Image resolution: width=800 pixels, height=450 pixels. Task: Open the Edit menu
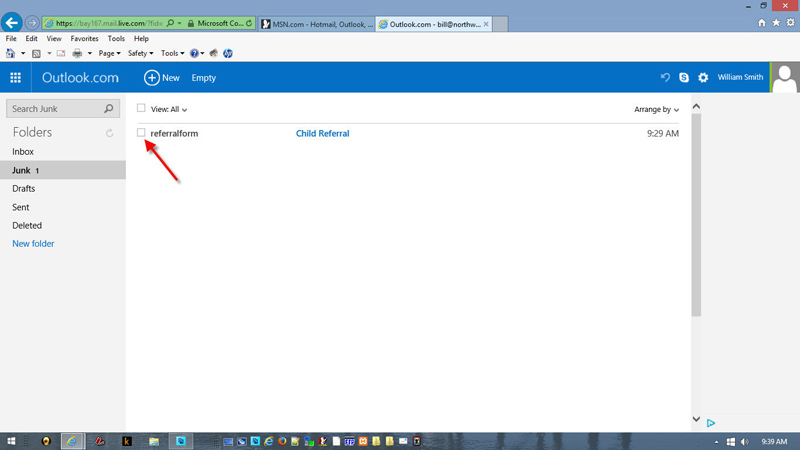32,38
